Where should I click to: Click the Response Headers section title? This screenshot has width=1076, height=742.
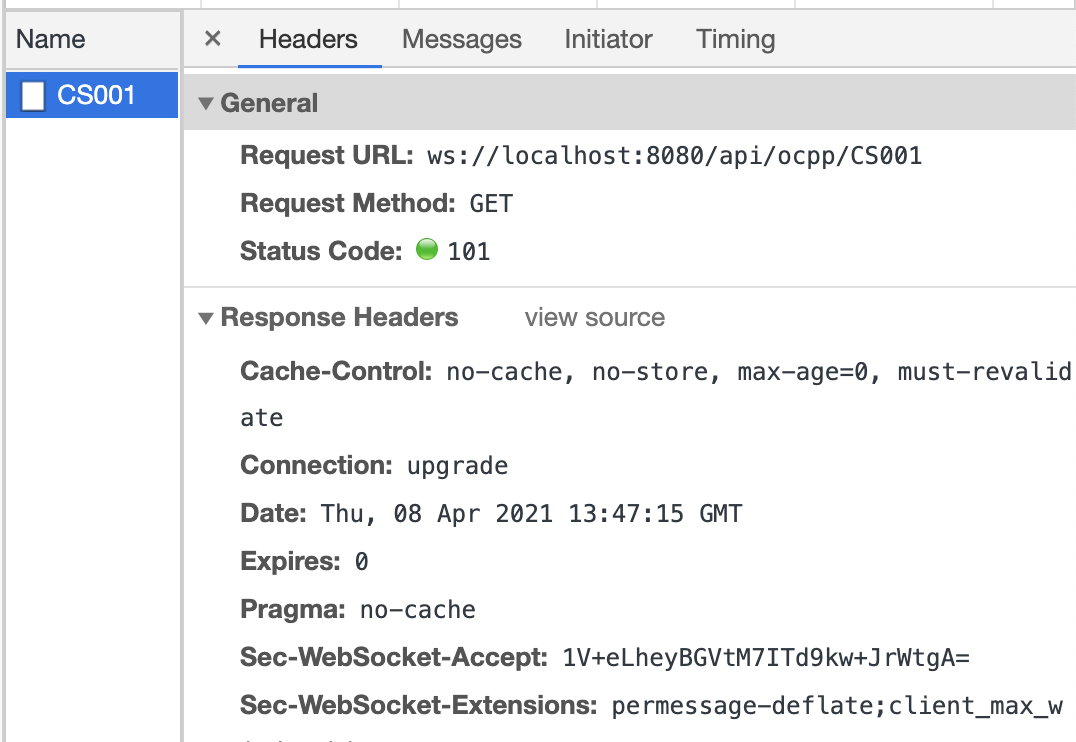339,318
